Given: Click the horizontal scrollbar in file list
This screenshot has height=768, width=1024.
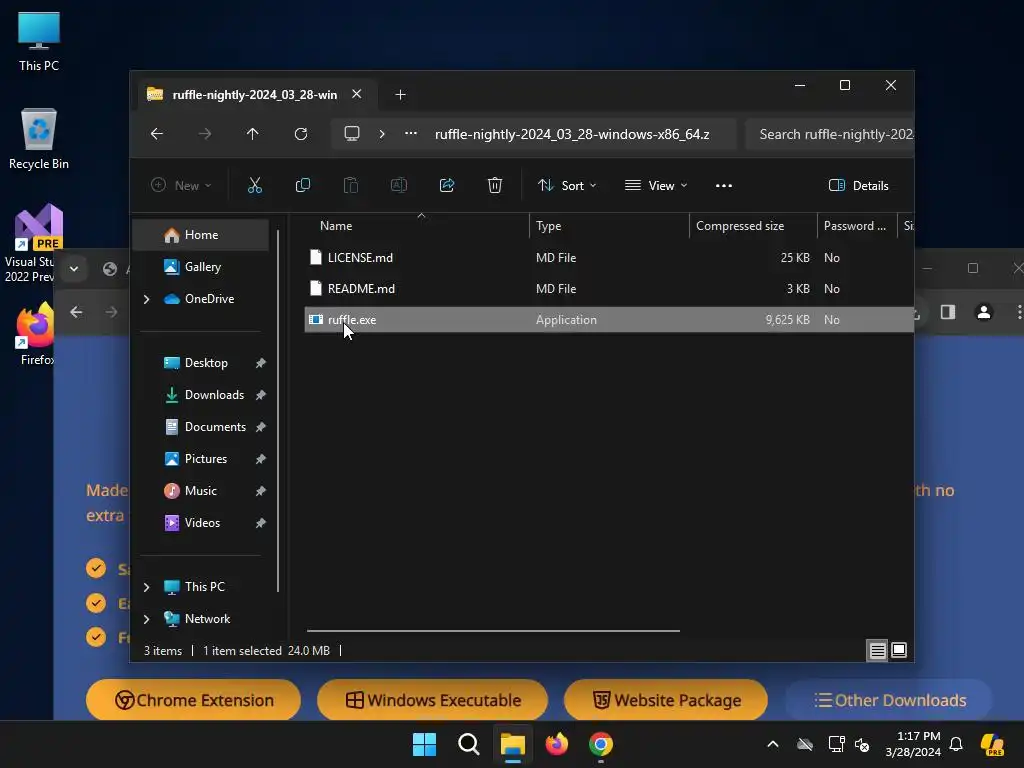Looking at the screenshot, I should point(493,631).
